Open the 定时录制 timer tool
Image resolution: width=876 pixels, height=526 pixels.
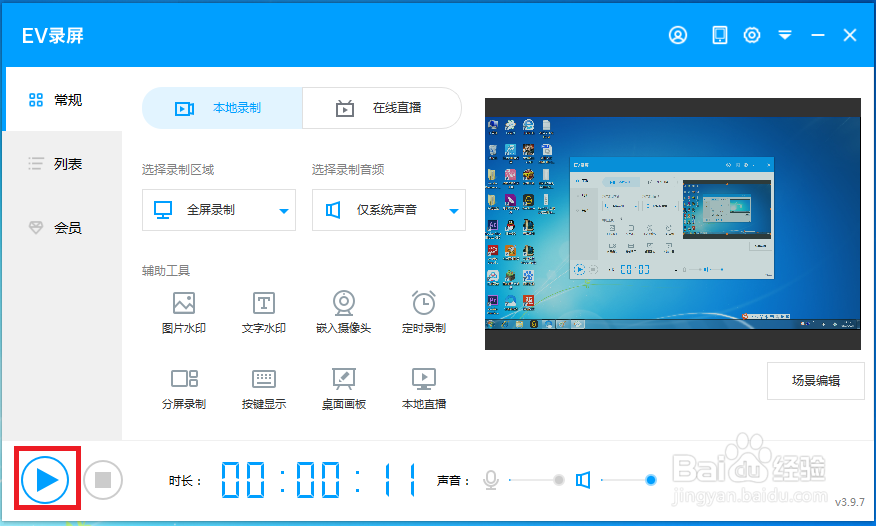(x=424, y=313)
